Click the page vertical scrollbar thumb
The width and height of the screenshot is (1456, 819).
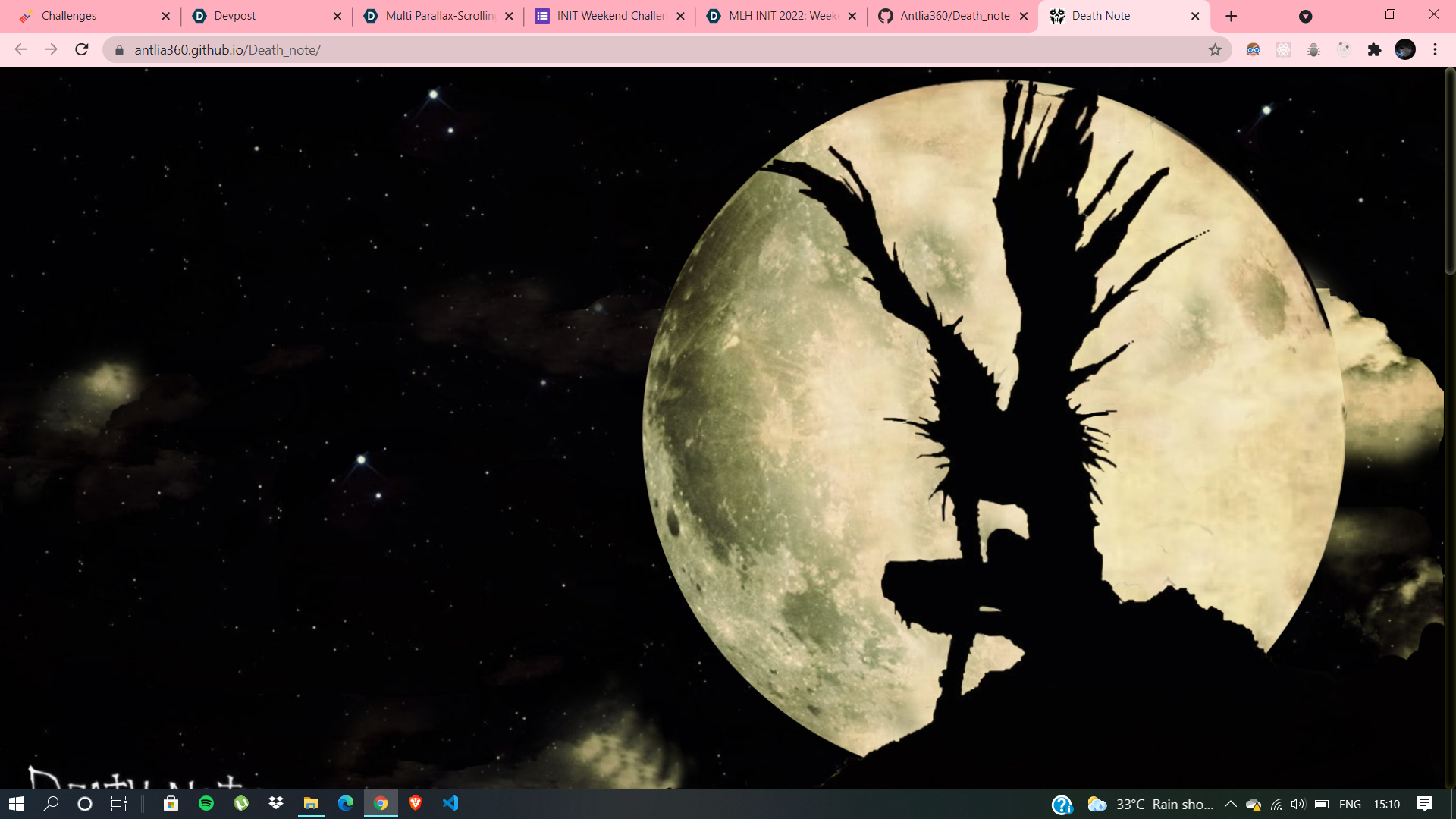pos(1449,171)
